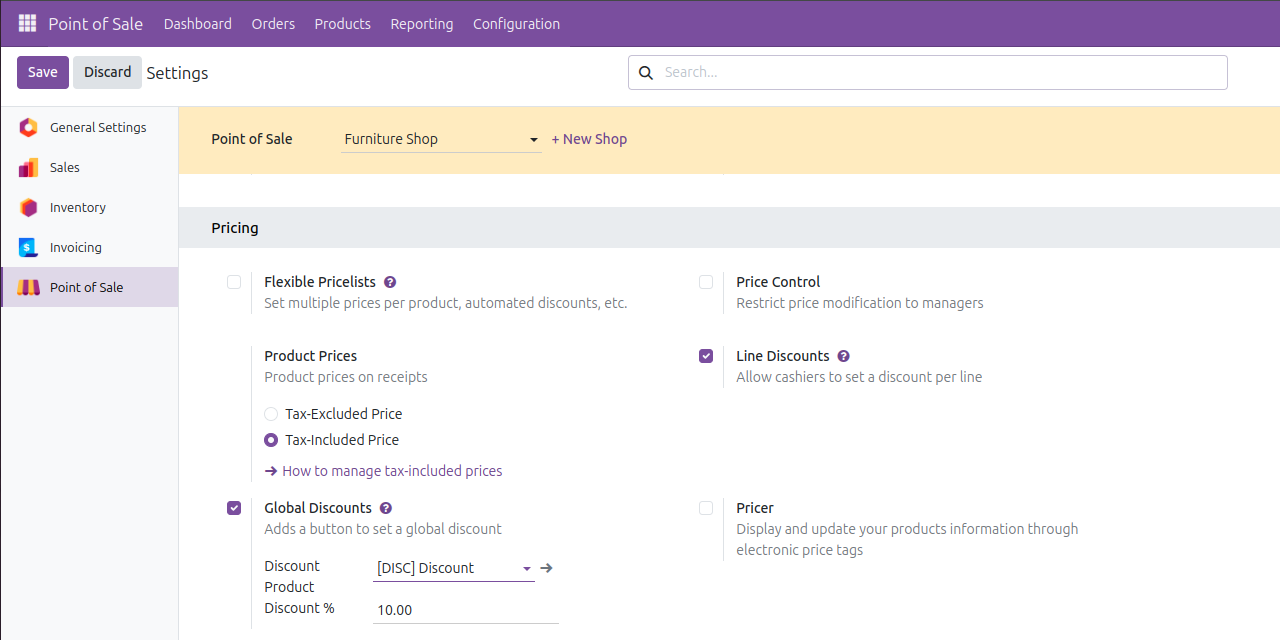Open the apps grid icon
This screenshot has width=1280, height=640.
(25, 23)
